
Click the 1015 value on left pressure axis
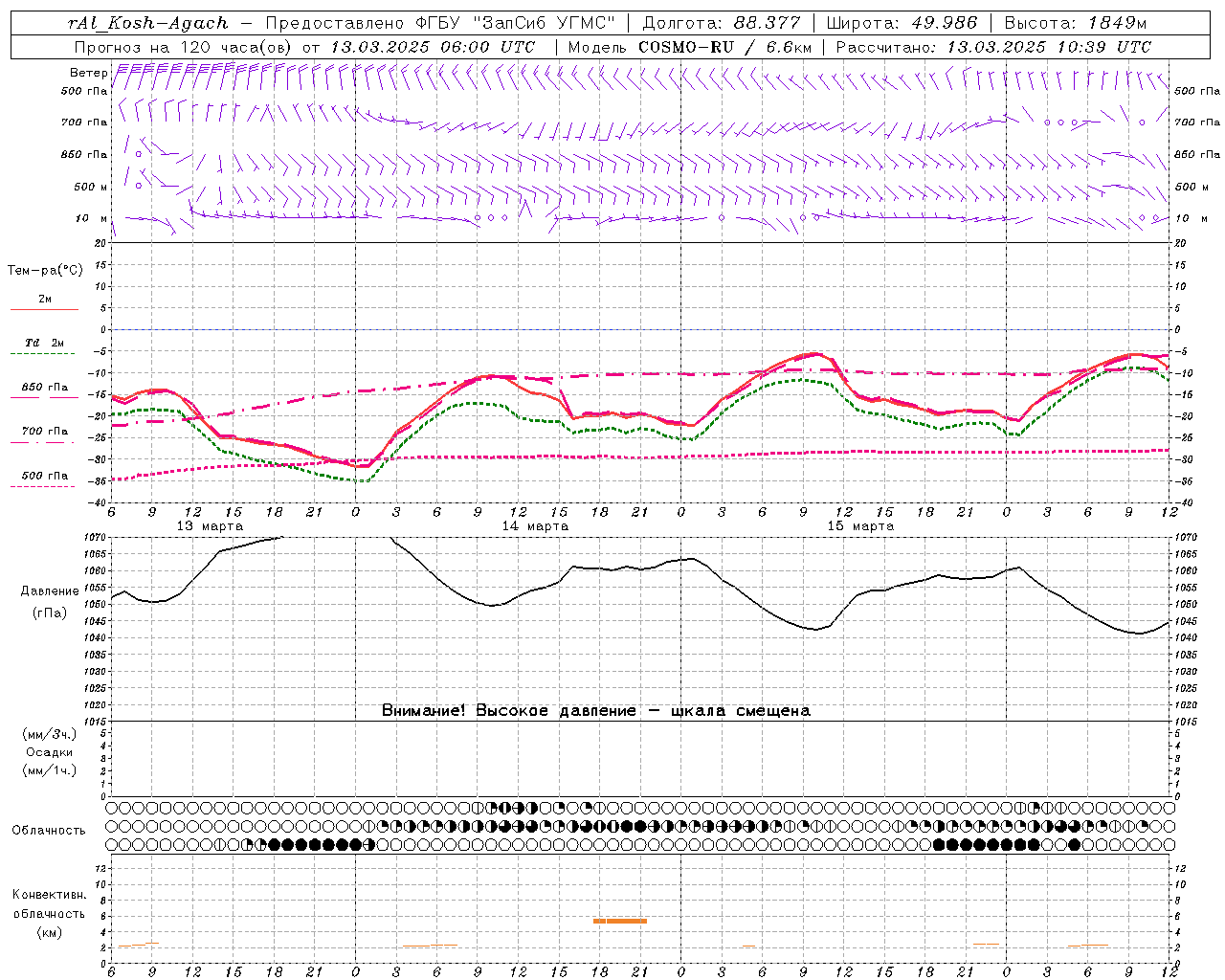coord(97,722)
